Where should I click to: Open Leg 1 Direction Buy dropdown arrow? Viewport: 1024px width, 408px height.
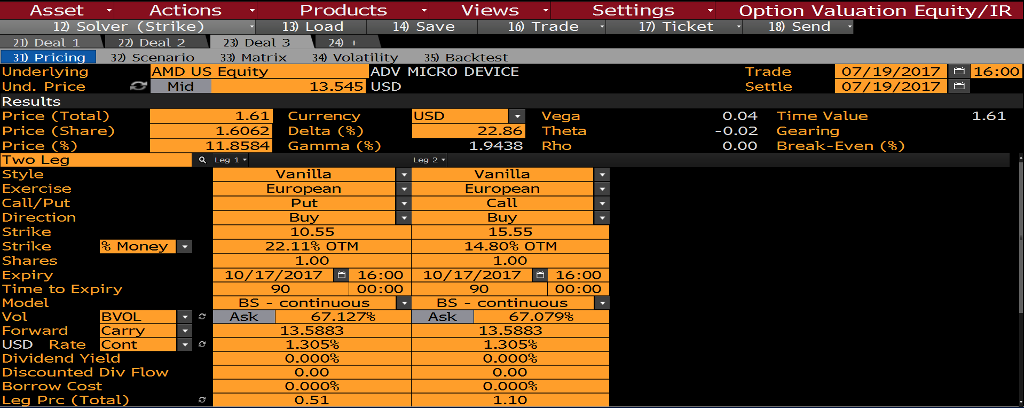[404, 217]
